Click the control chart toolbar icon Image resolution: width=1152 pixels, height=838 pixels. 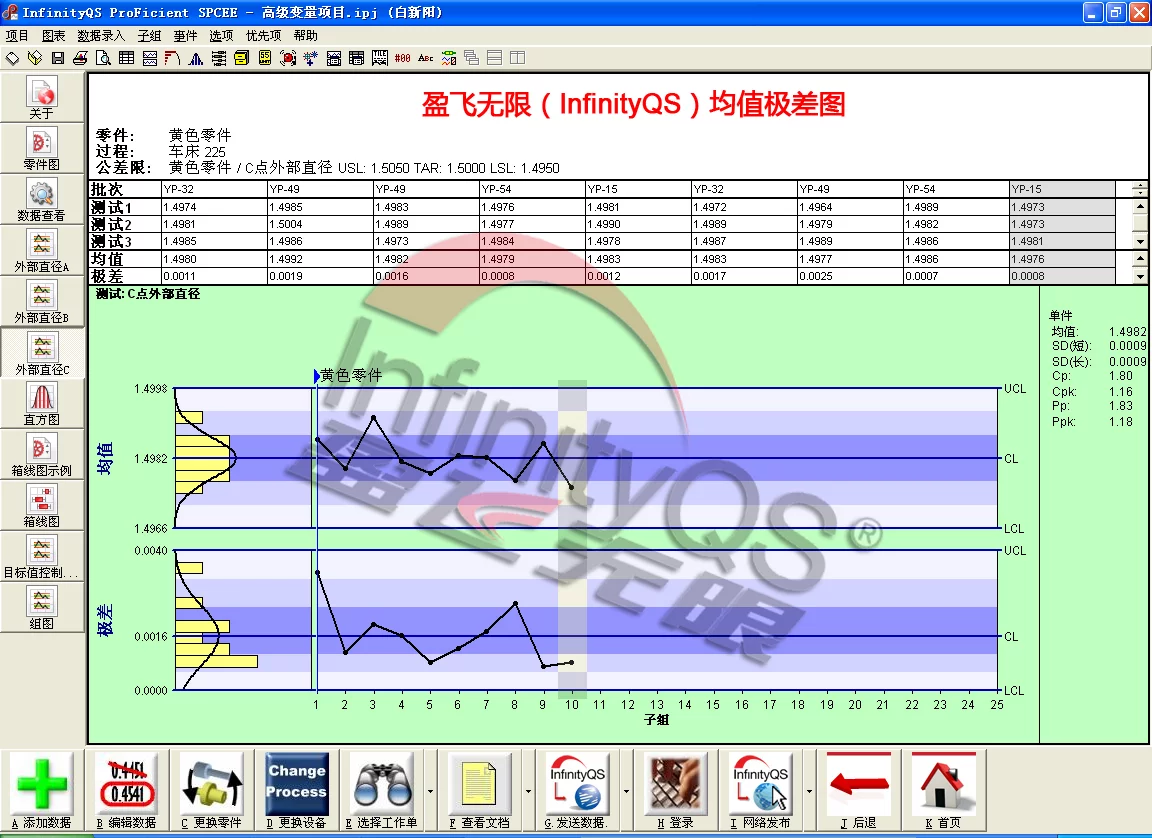click(150, 58)
